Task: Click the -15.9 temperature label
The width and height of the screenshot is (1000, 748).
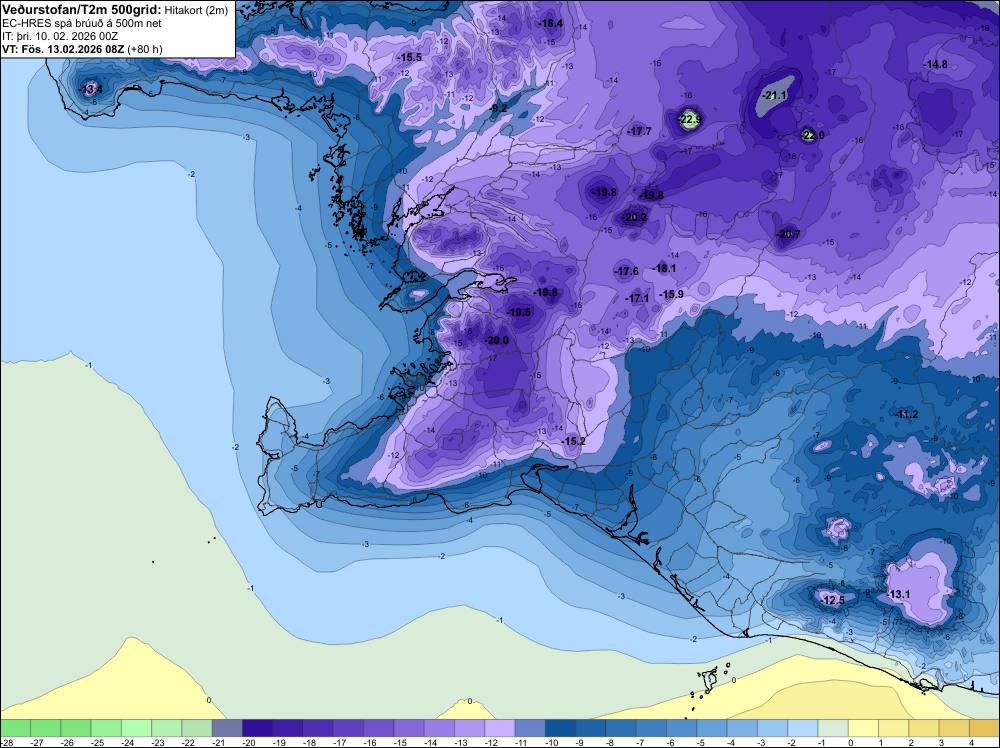Action: click(672, 295)
